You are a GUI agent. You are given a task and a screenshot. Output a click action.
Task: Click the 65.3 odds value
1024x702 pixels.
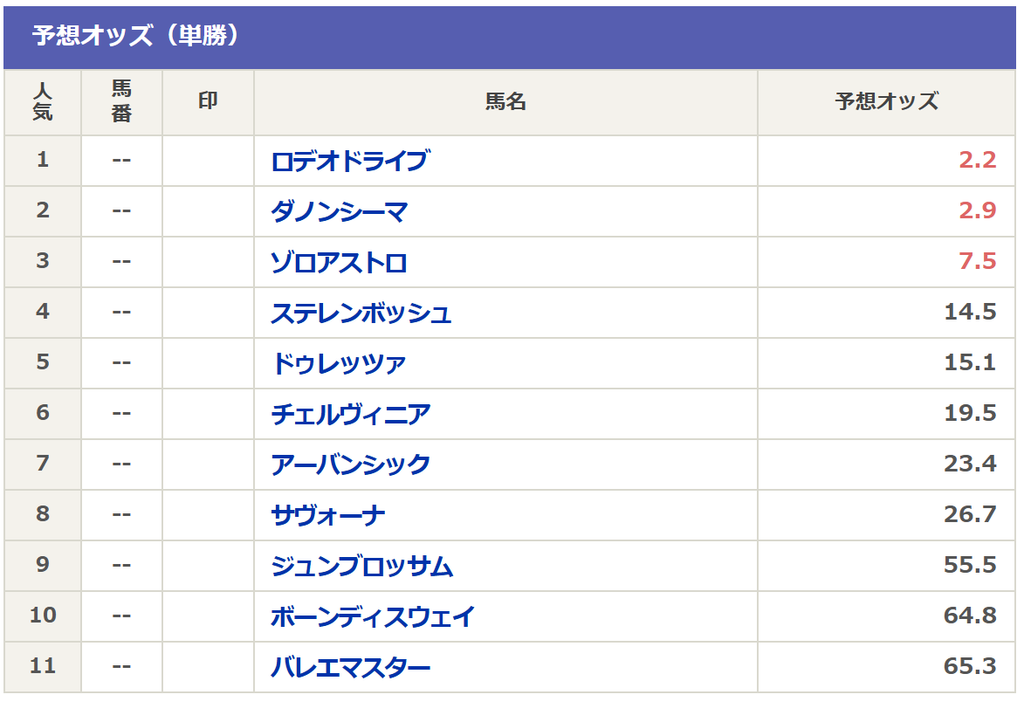click(970, 666)
